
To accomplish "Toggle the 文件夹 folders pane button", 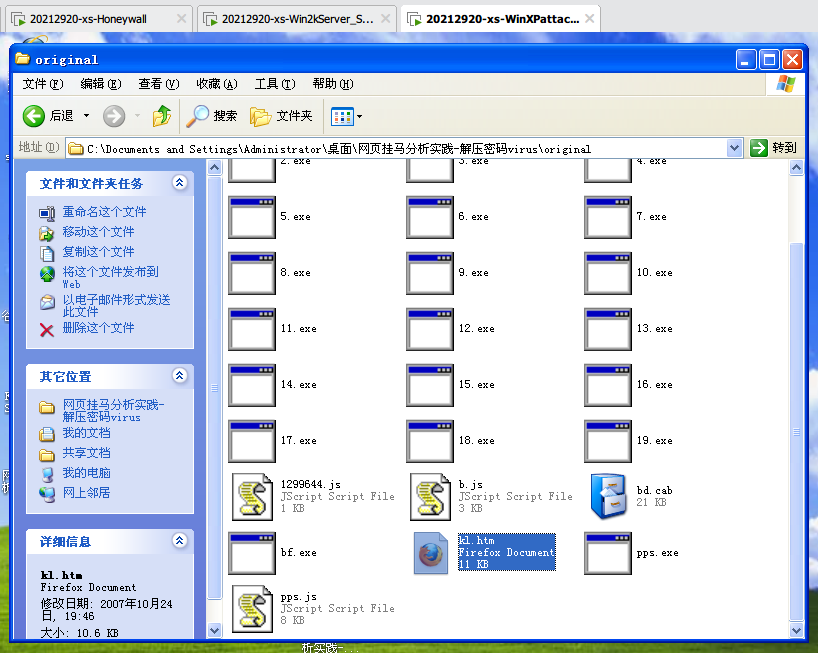I will (x=281, y=116).
